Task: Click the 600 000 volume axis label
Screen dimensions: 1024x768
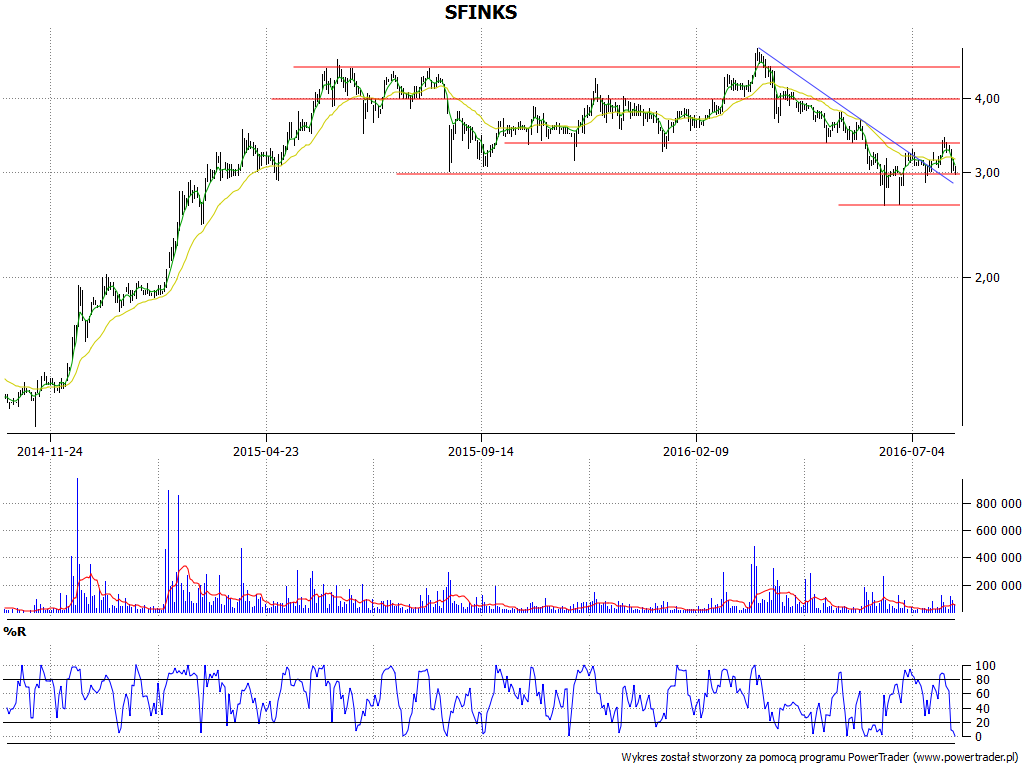Action: pyautogui.click(x=999, y=531)
